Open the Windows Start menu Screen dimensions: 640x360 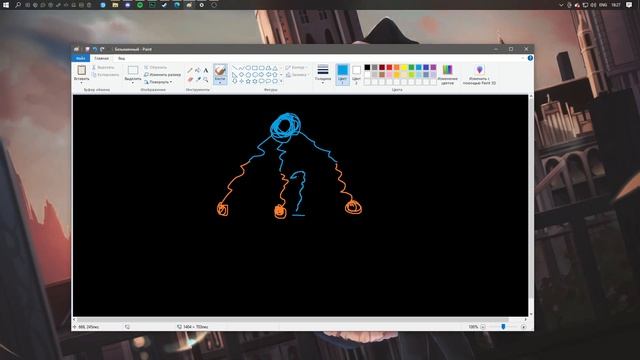[x=6, y=5]
